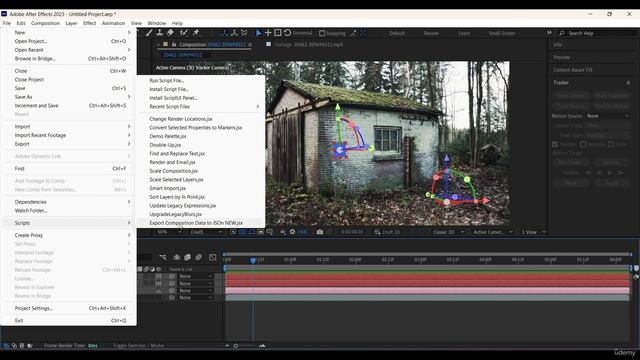Click the Hide Shy Layers icon in timeline

177,257
